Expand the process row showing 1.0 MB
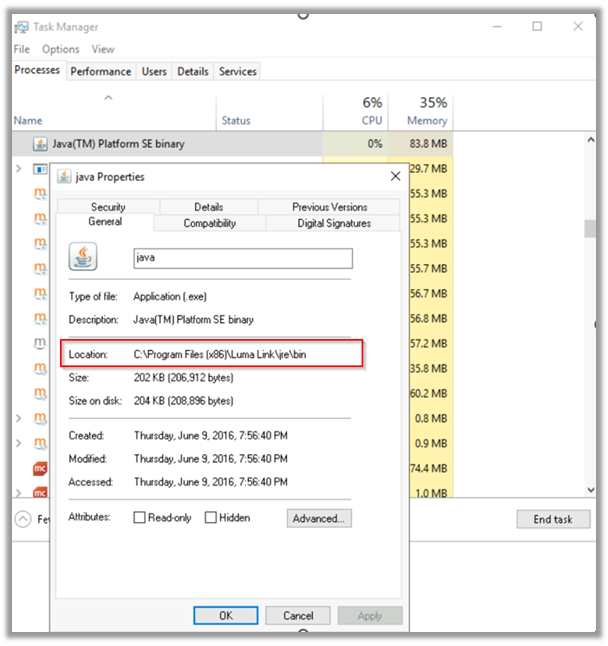The width and height of the screenshot is (608, 646). [19, 493]
